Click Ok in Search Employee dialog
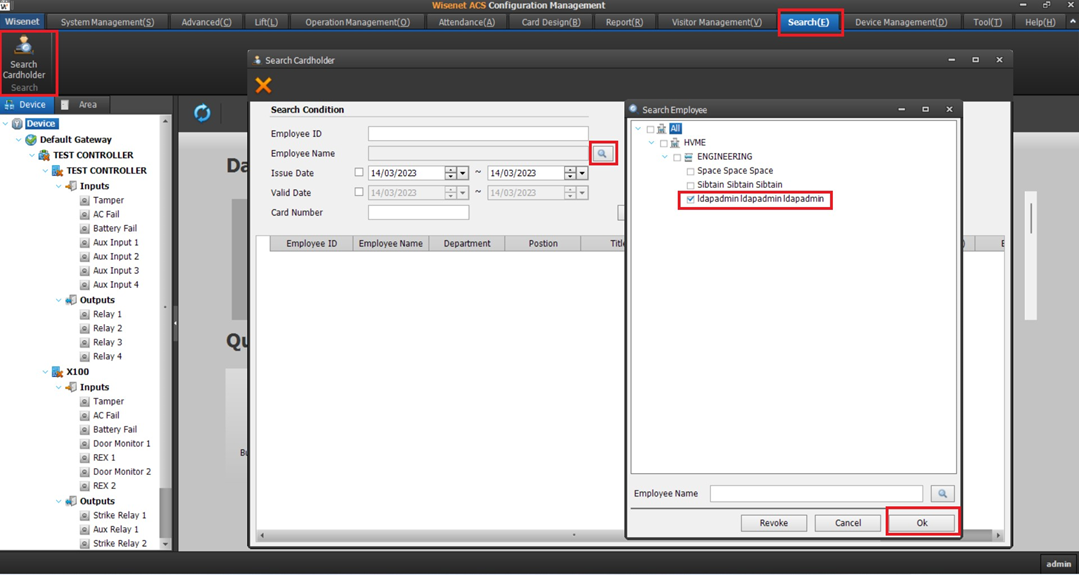The image size is (1079, 575). pos(922,523)
